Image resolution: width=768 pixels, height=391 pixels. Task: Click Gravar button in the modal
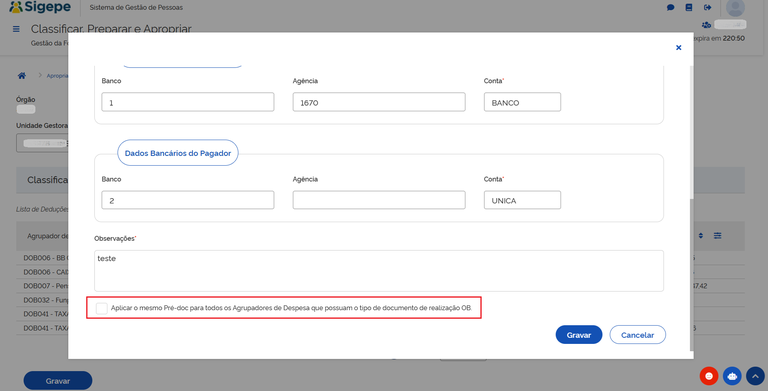pyautogui.click(x=578, y=335)
